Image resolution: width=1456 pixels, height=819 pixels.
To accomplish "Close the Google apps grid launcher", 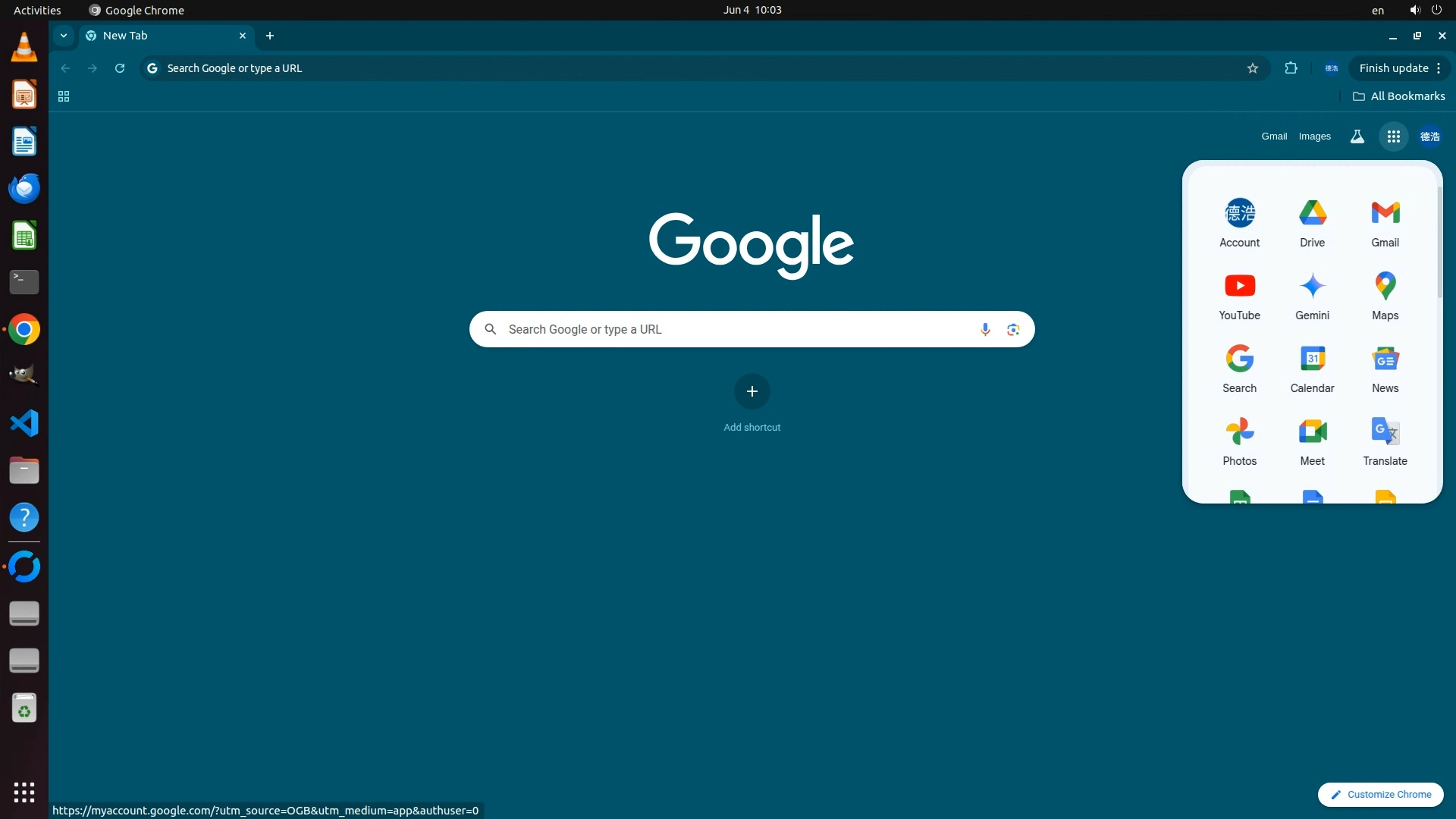I will pos(1393,136).
